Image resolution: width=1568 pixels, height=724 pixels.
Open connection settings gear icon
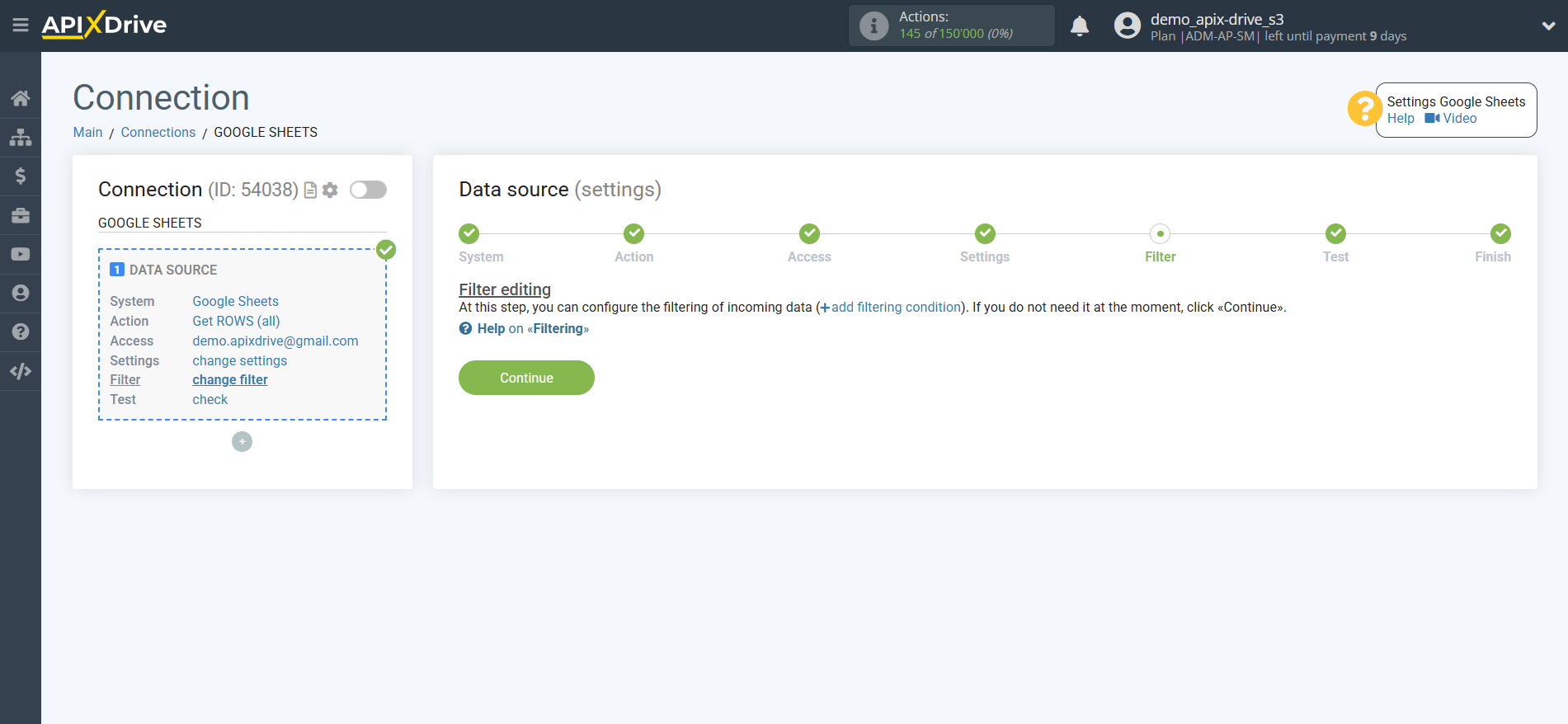point(330,190)
